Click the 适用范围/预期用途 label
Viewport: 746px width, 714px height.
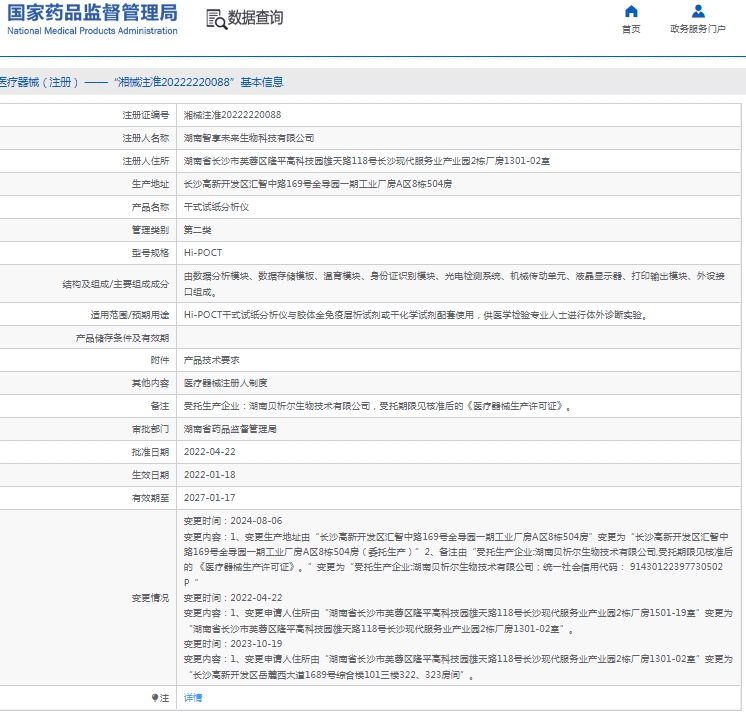coord(130,315)
